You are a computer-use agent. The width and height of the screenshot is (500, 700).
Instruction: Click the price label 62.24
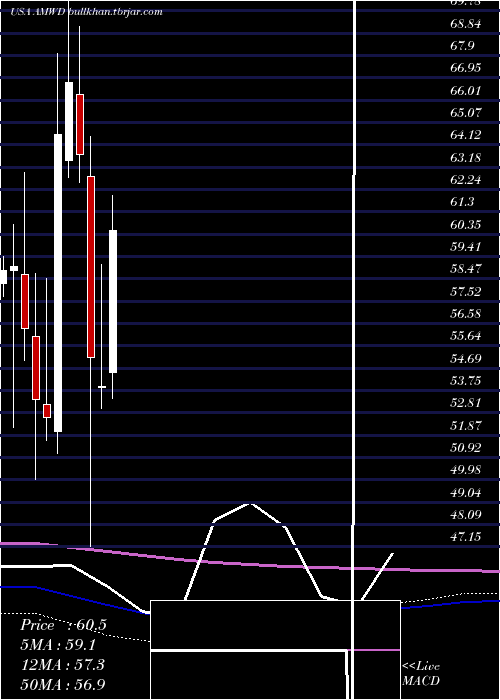click(x=466, y=180)
